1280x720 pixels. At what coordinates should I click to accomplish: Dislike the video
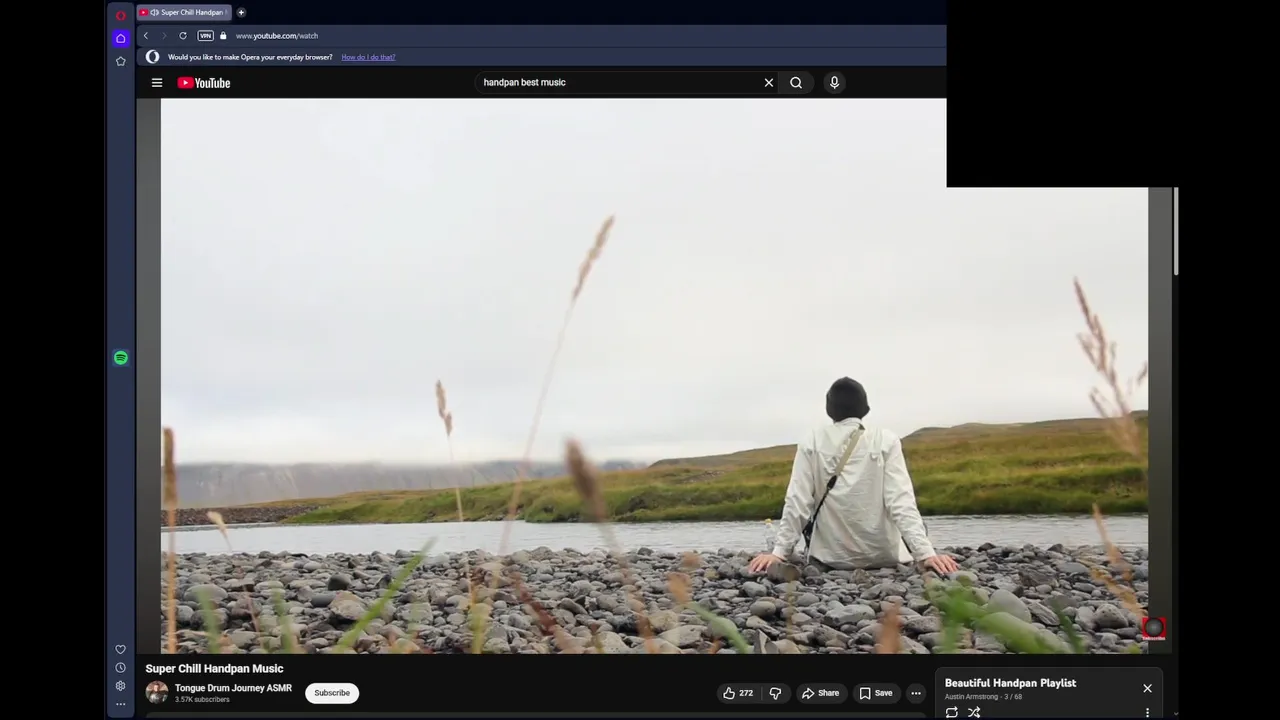[x=775, y=693]
